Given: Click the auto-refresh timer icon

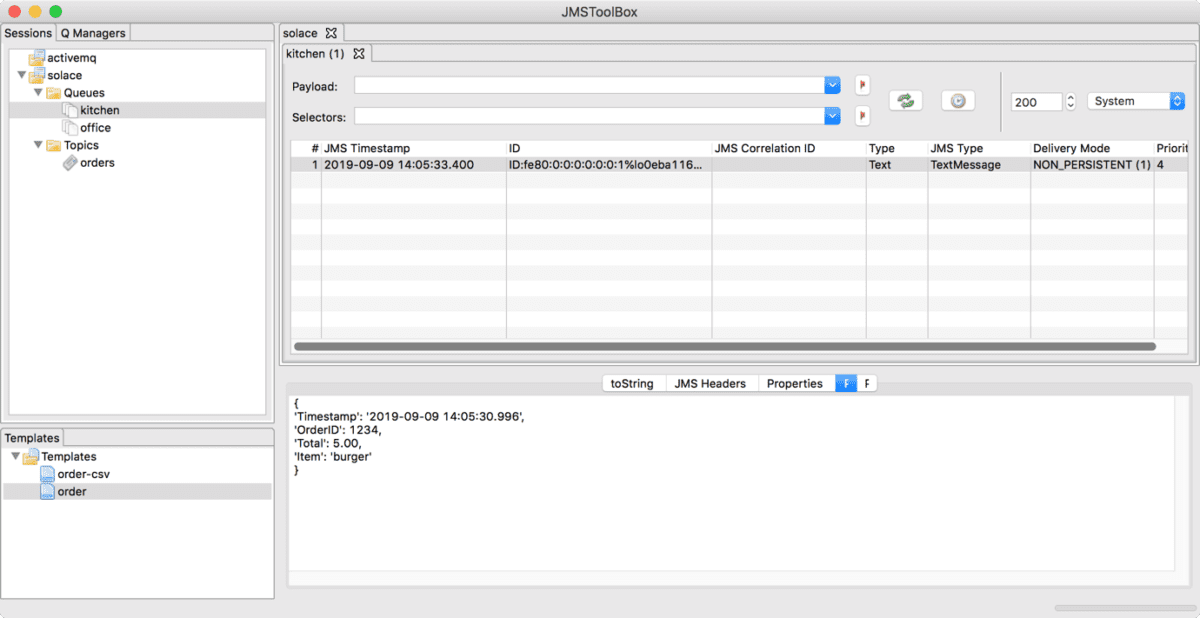Looking at the screenshot, I should pyautogui.click(x=957, y=100).
